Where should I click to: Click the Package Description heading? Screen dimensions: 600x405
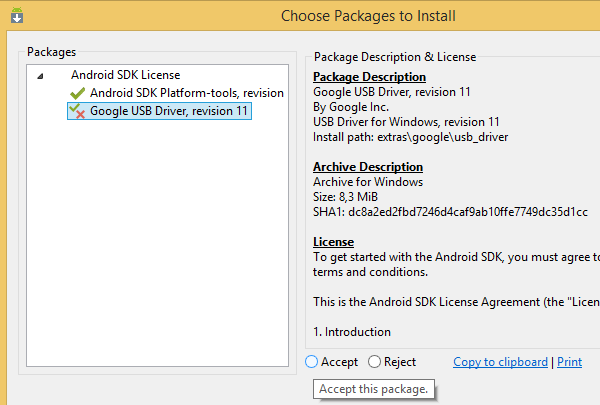369,77
